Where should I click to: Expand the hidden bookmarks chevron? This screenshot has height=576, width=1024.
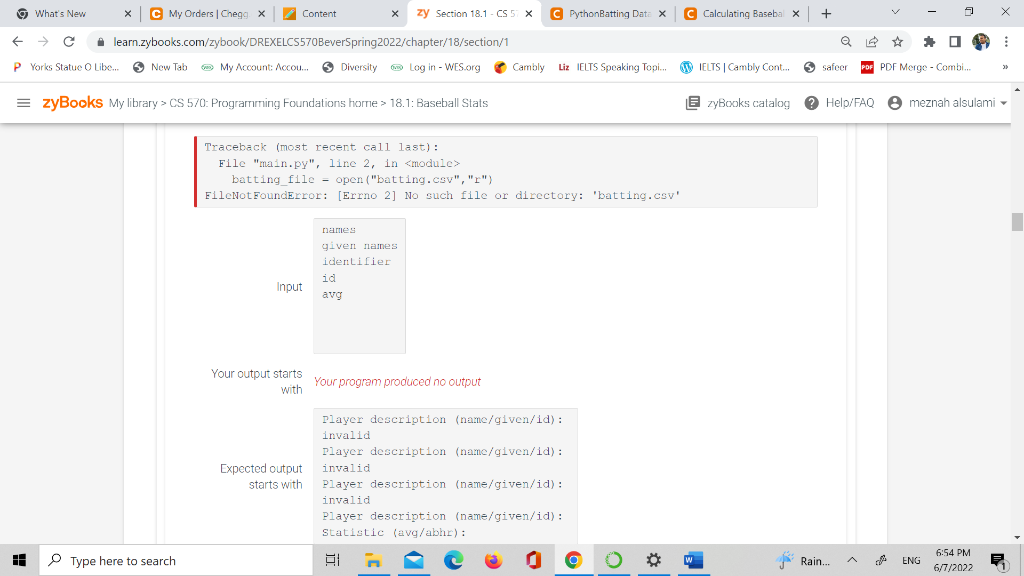[1005, 67]
